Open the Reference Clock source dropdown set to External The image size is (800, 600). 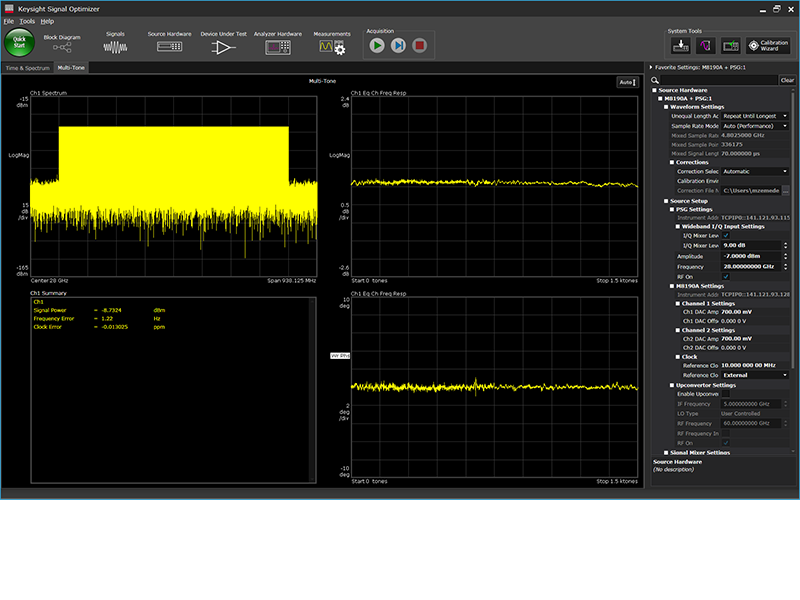coord(755,375)
